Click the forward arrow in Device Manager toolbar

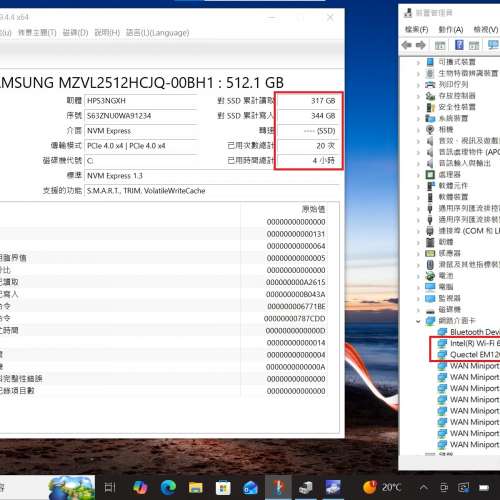[421, 45]
